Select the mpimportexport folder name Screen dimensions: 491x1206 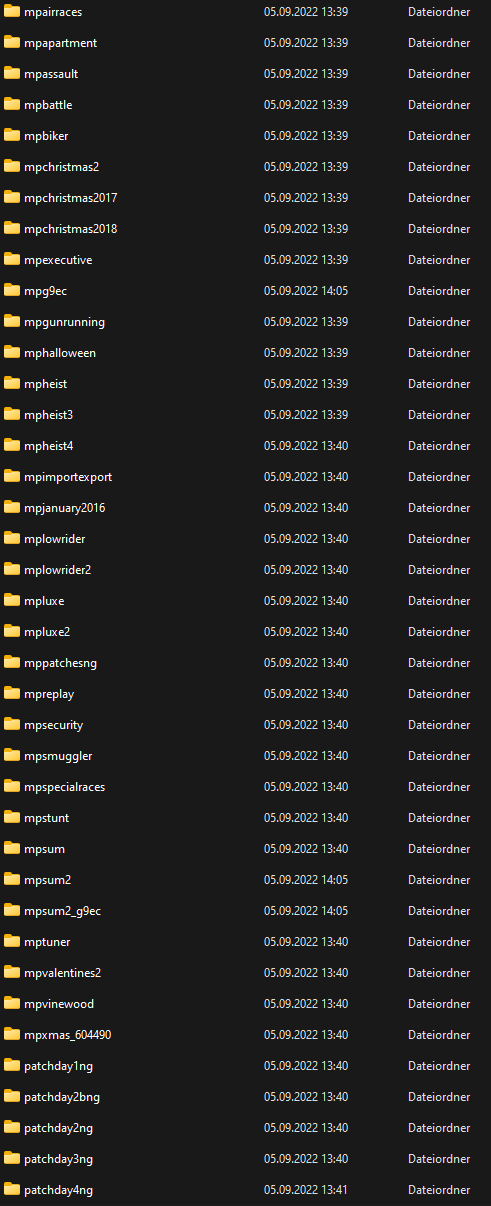tap(68, 477)
